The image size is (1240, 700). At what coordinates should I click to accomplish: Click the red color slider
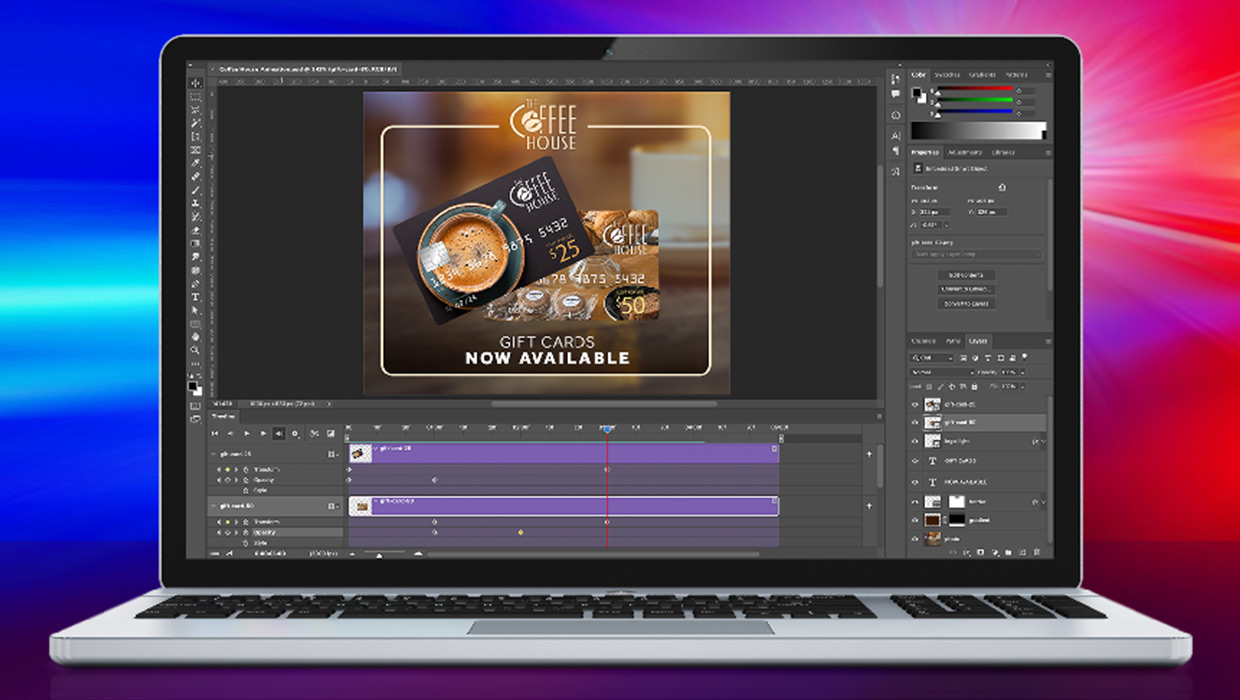975,88
